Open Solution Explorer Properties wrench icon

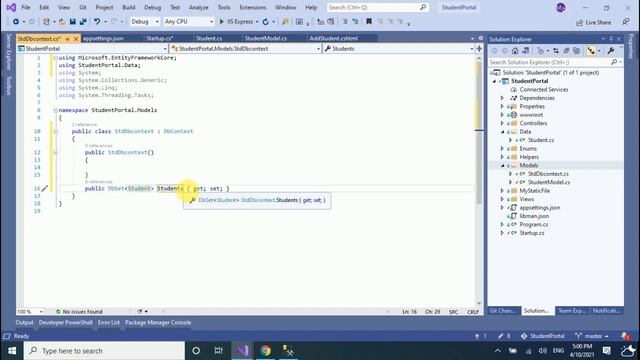tap(611, 51)
